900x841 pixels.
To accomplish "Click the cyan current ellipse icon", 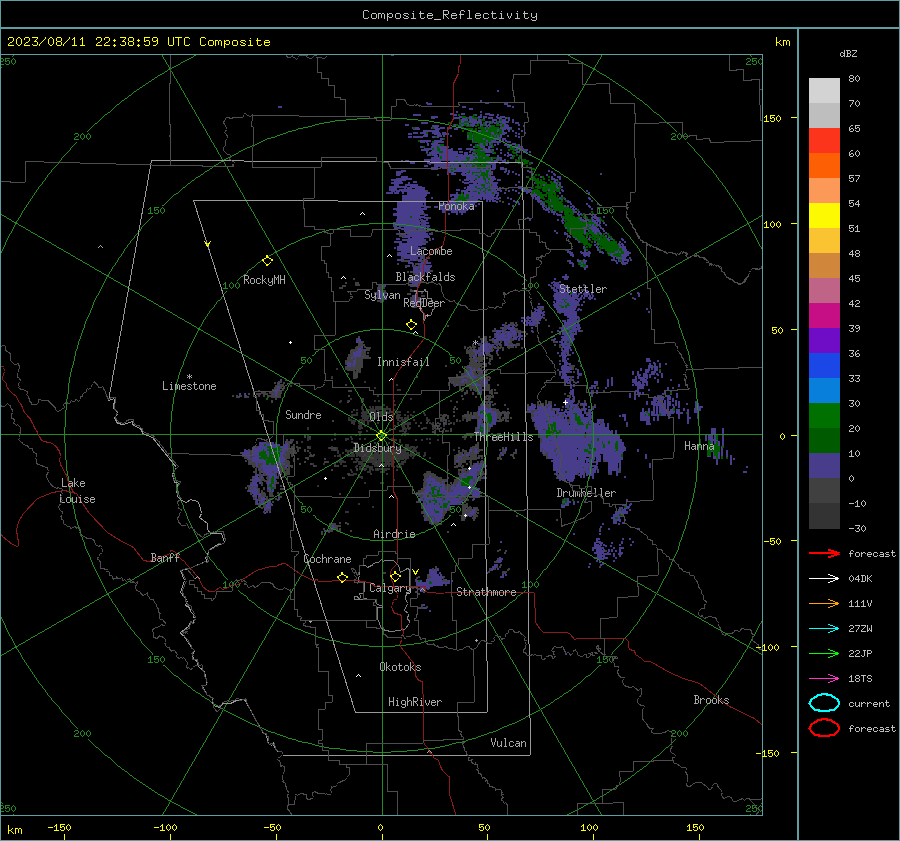I will pyautogui.click(x=824, y=703).
